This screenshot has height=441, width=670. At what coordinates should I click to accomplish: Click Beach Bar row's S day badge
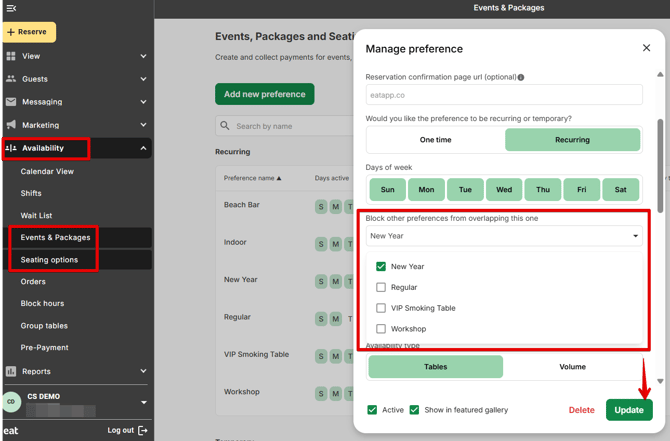[x=321, y=207]
